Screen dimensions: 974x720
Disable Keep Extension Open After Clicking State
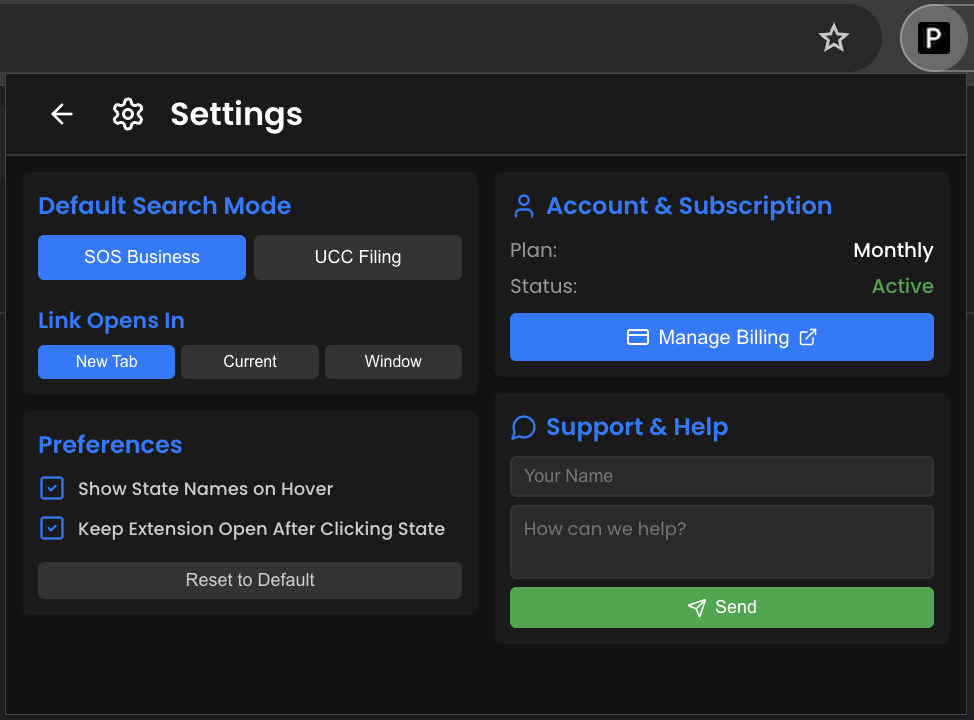pos(51,528)
